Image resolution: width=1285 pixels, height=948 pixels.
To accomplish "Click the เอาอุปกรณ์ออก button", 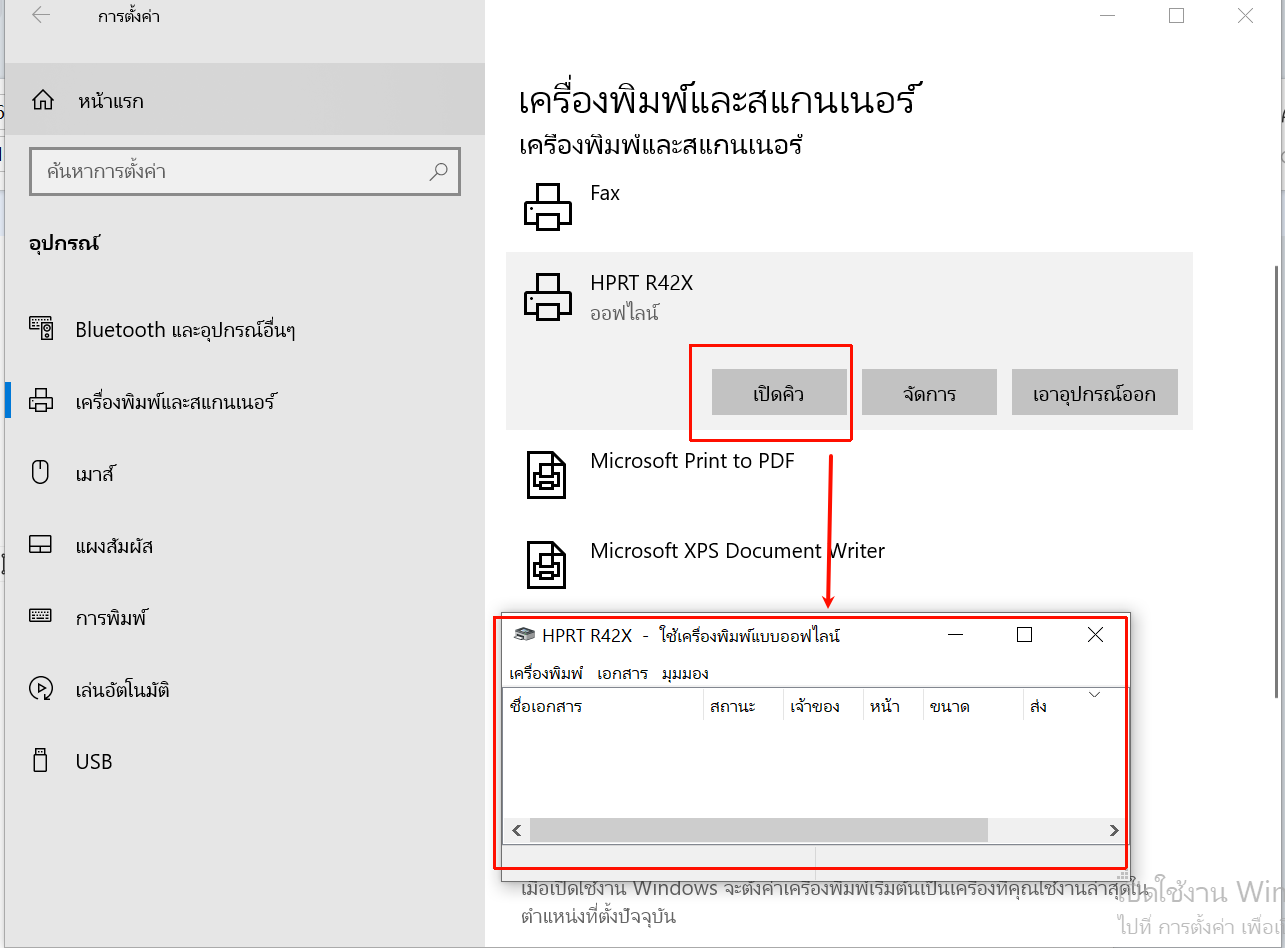I will [1094, 393].
